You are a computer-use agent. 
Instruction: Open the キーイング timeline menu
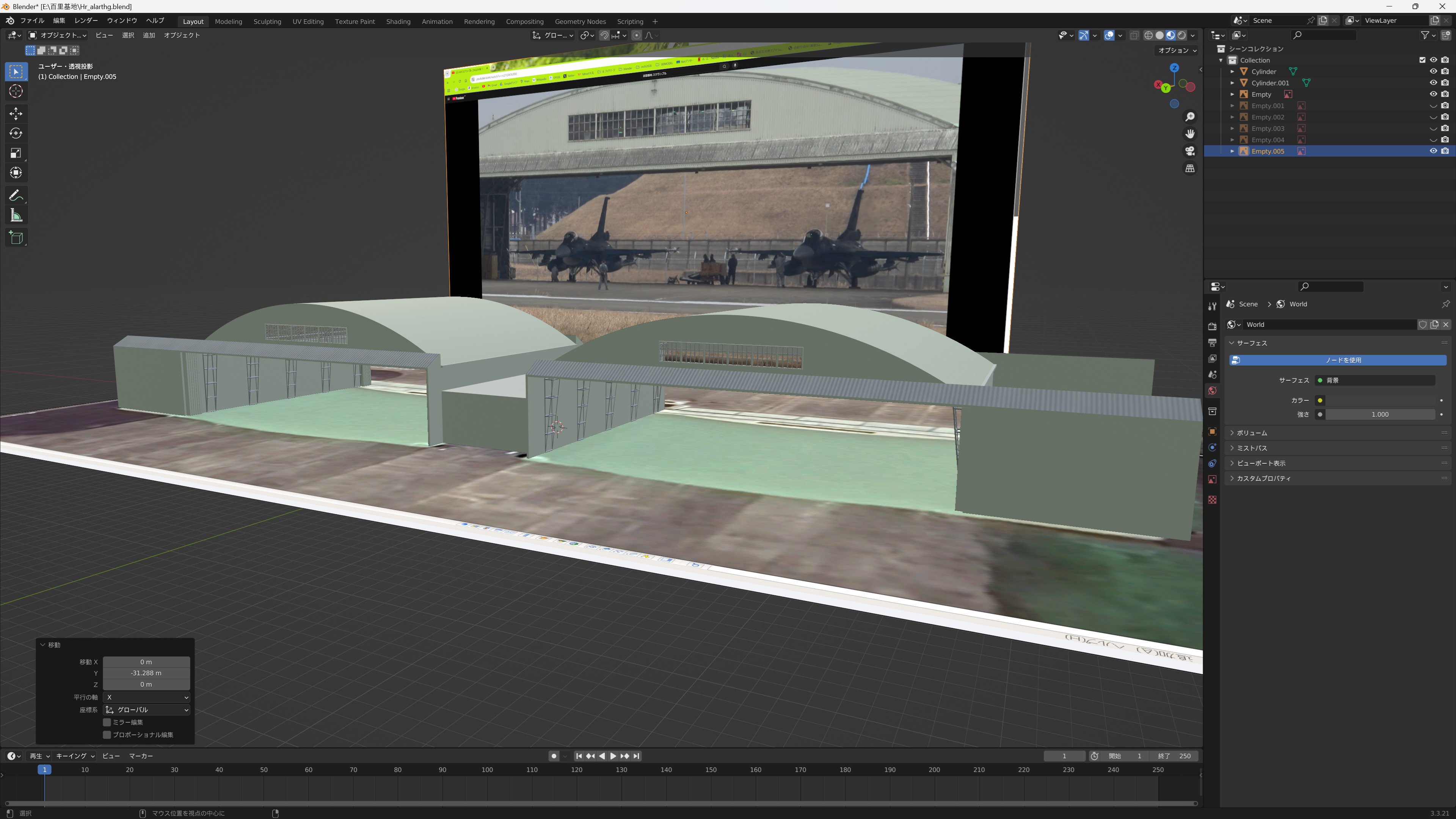click(x=75, y=756)
